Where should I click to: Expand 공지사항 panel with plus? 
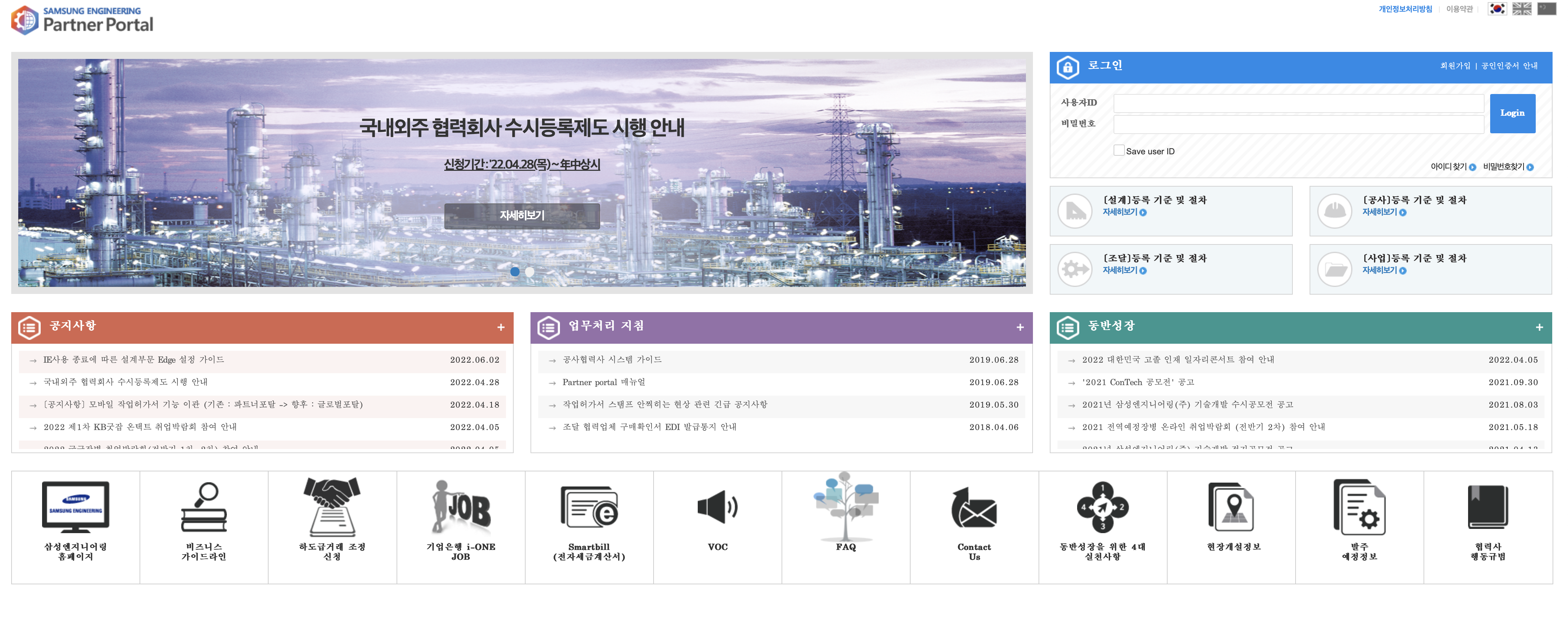click(x=500, y=328)
